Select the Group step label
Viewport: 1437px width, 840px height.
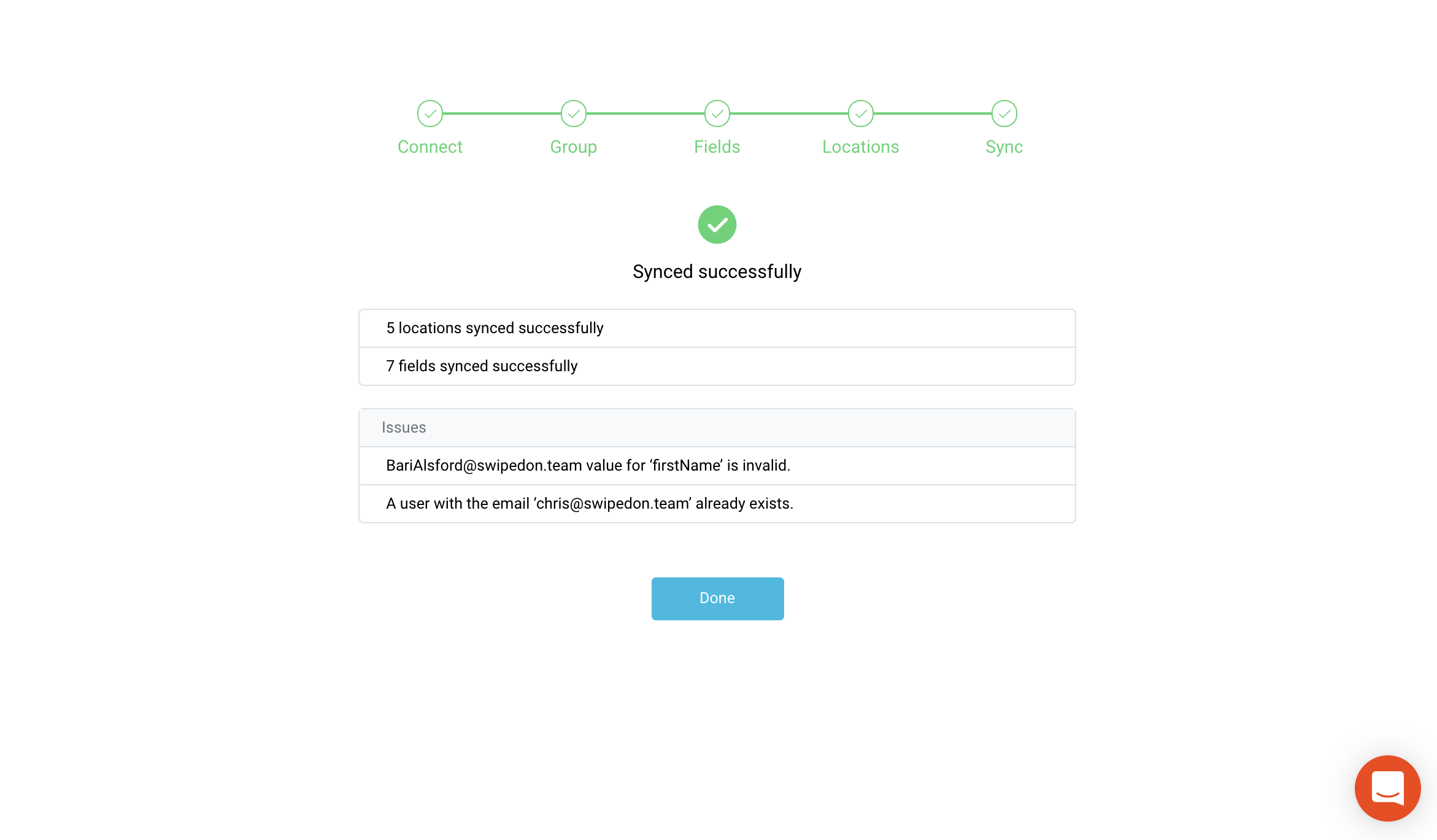pos(574,147)
